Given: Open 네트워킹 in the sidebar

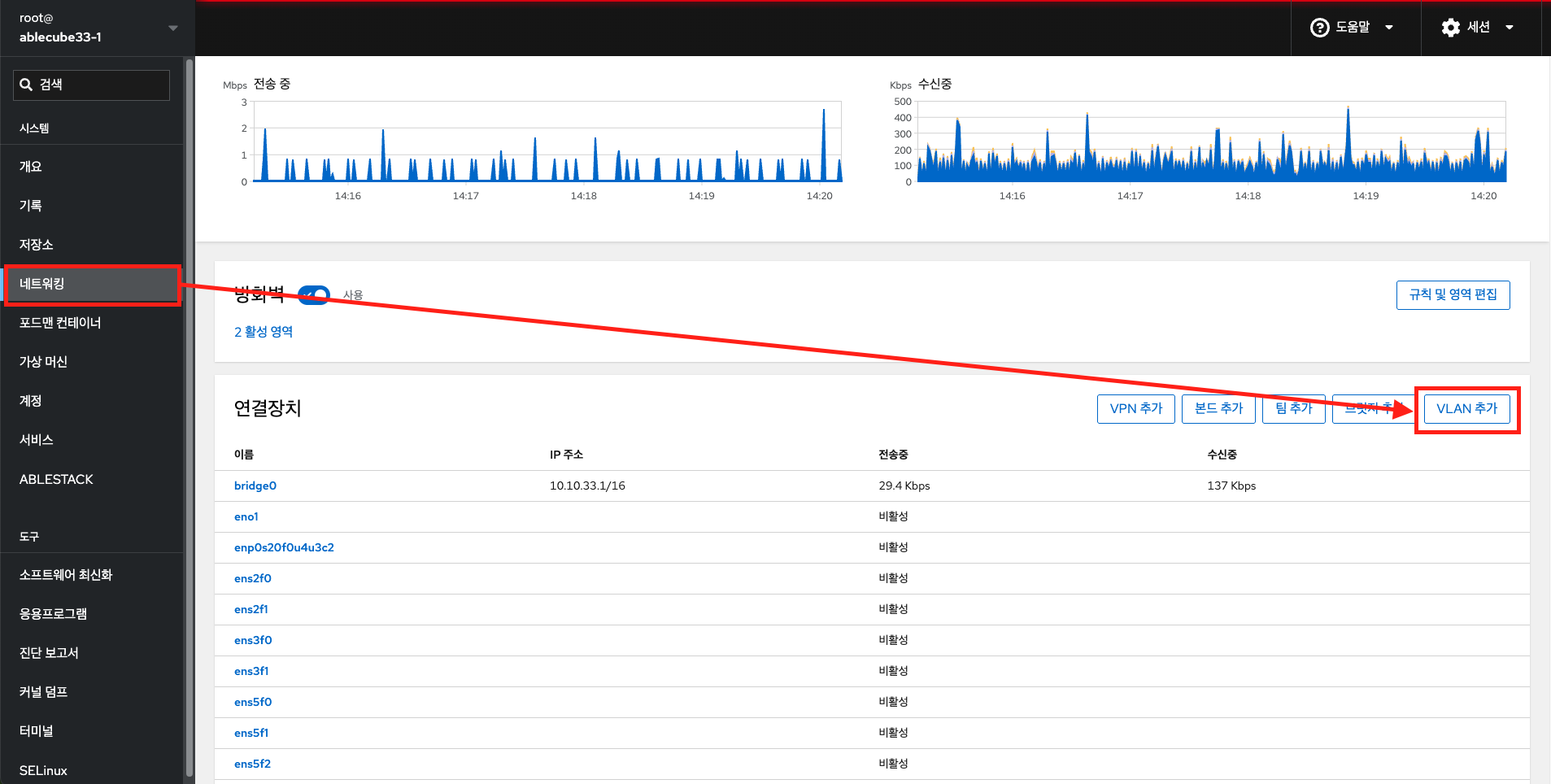Looking at the screenshot, I should click(x=91, y=284).
